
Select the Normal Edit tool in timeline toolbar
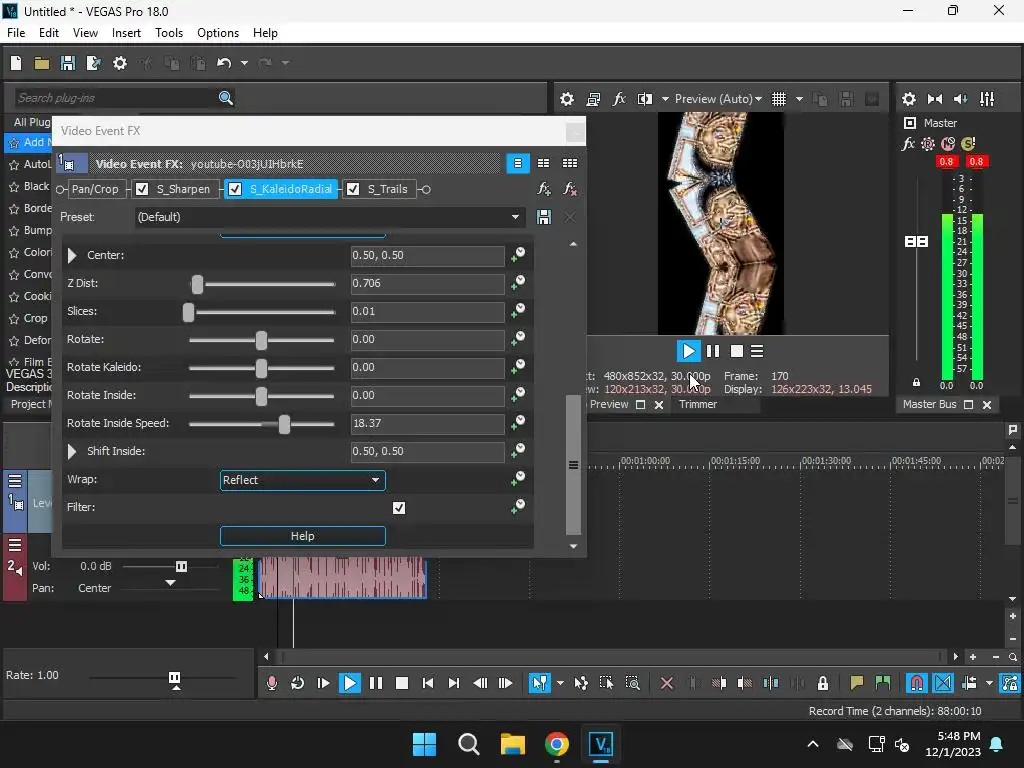(539, 683)
